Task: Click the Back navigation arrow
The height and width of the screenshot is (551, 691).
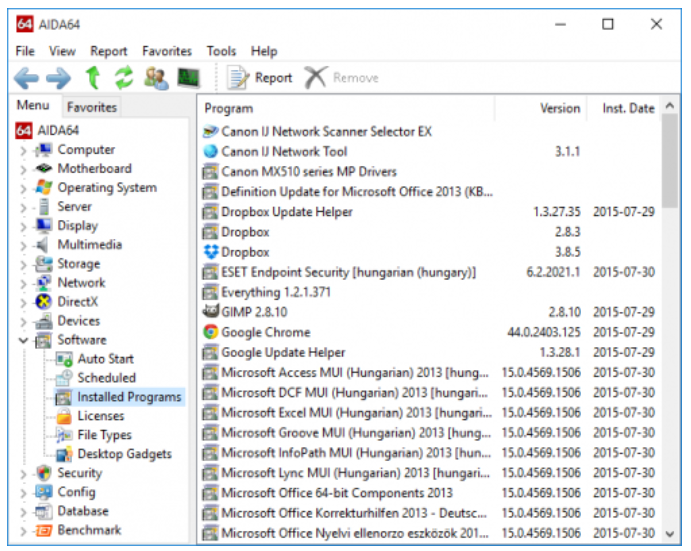Action: click(26, 78)
